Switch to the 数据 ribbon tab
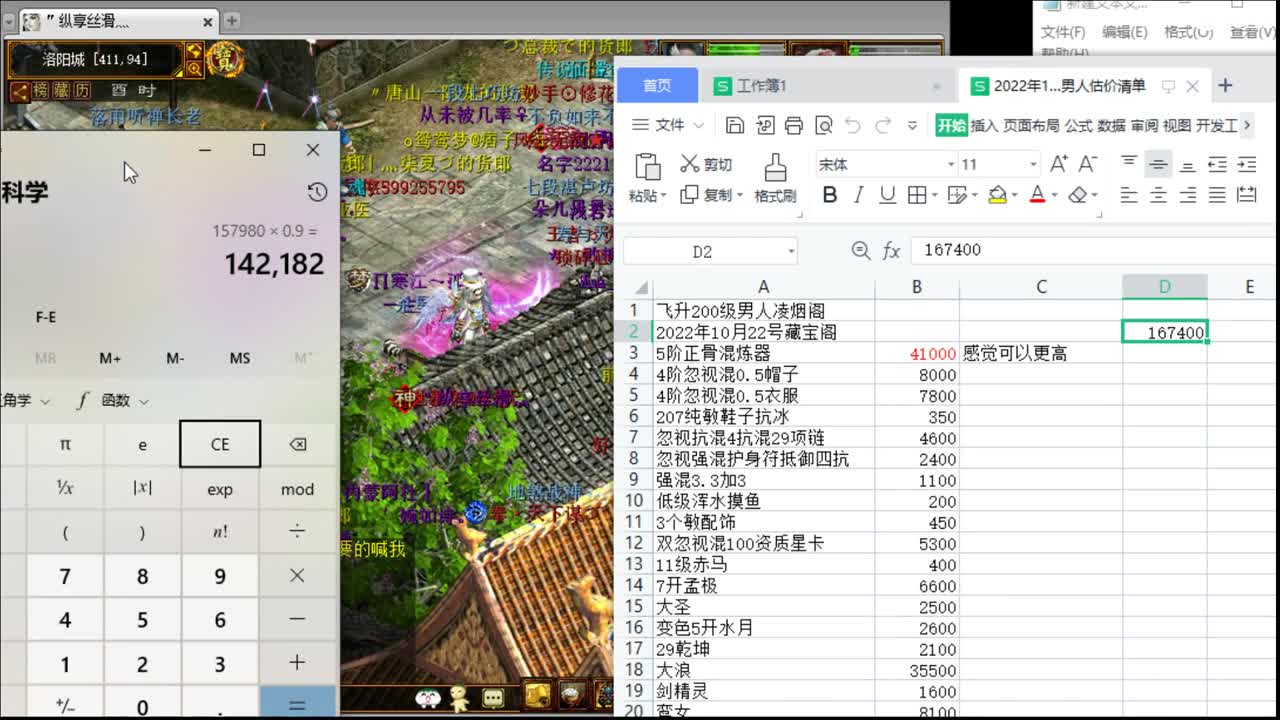 (1112, 125)
